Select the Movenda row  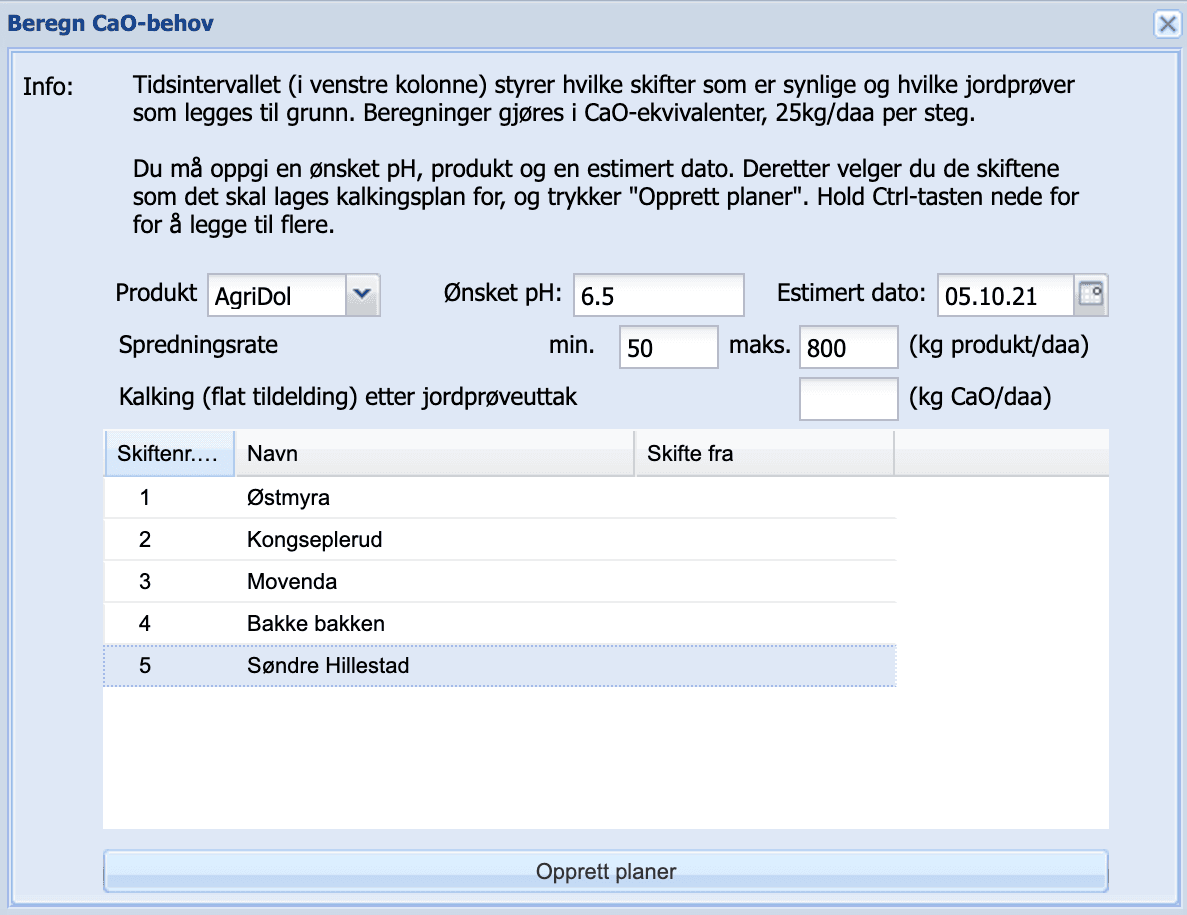(x=500, y=581)
